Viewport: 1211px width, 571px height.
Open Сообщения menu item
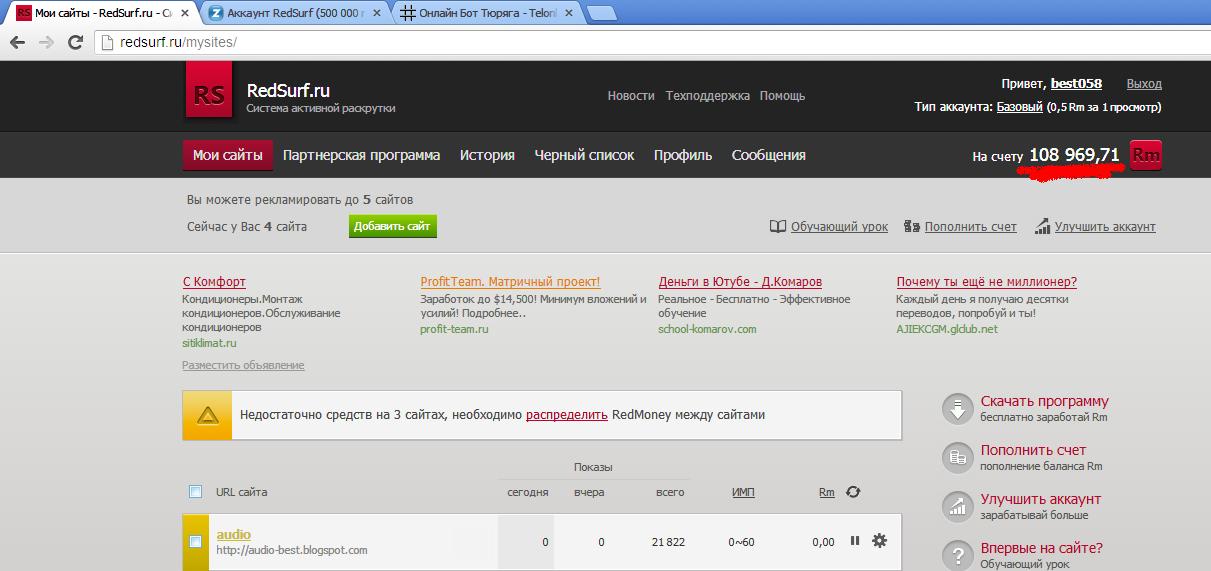click(769, 155)
